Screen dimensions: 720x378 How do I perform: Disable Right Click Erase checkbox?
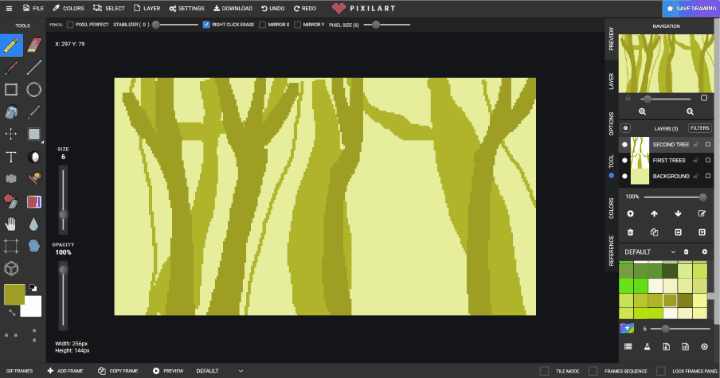click(x=206, y=24)
